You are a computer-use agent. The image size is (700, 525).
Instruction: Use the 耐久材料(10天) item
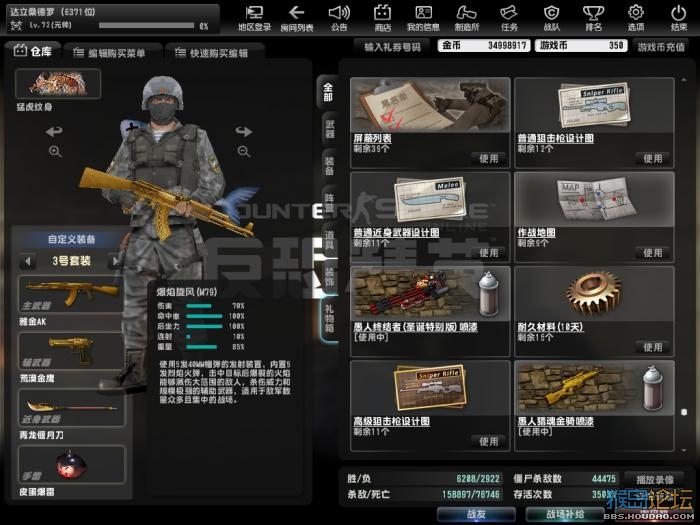pos(653,347)
